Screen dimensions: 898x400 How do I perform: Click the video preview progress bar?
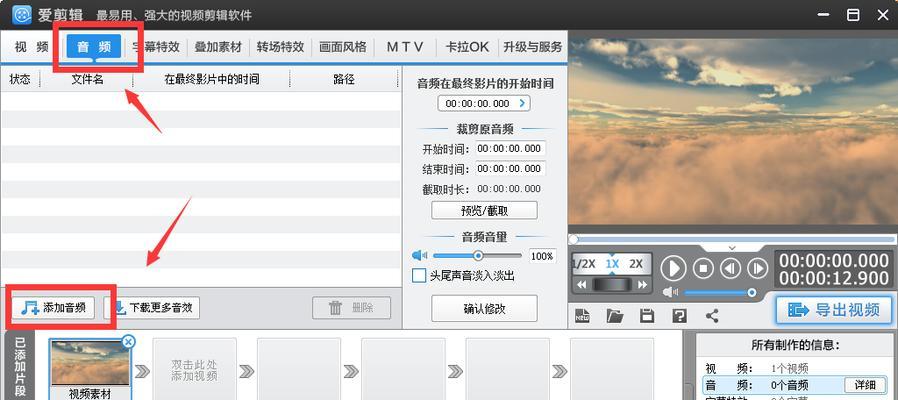[732, 239]
